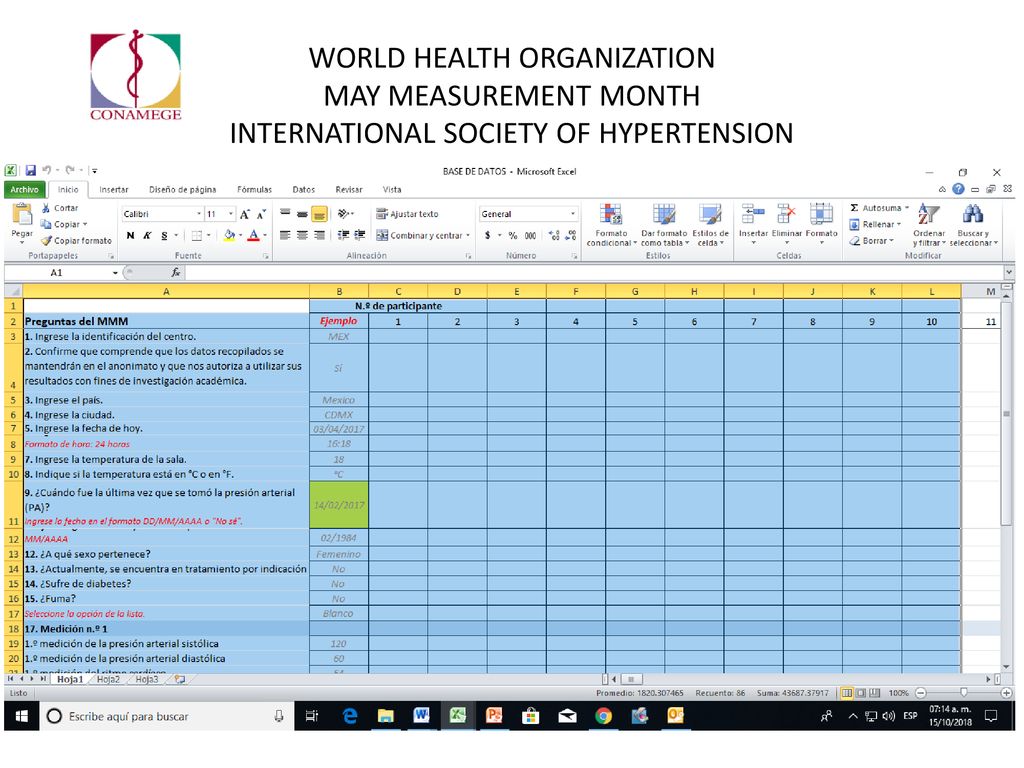
Task: Toggle Ajustar texto wrap text
Action: click(407, 214)
